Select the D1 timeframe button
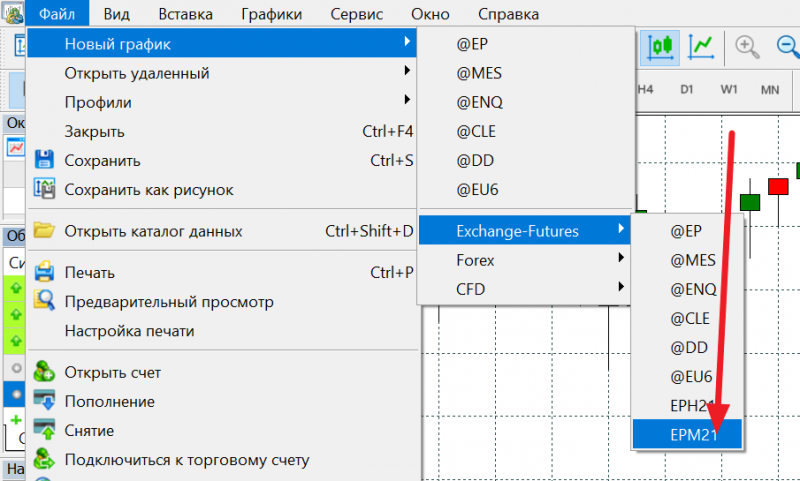The width and height of the screenshot is (800, 481). click(x=687, y=89)
